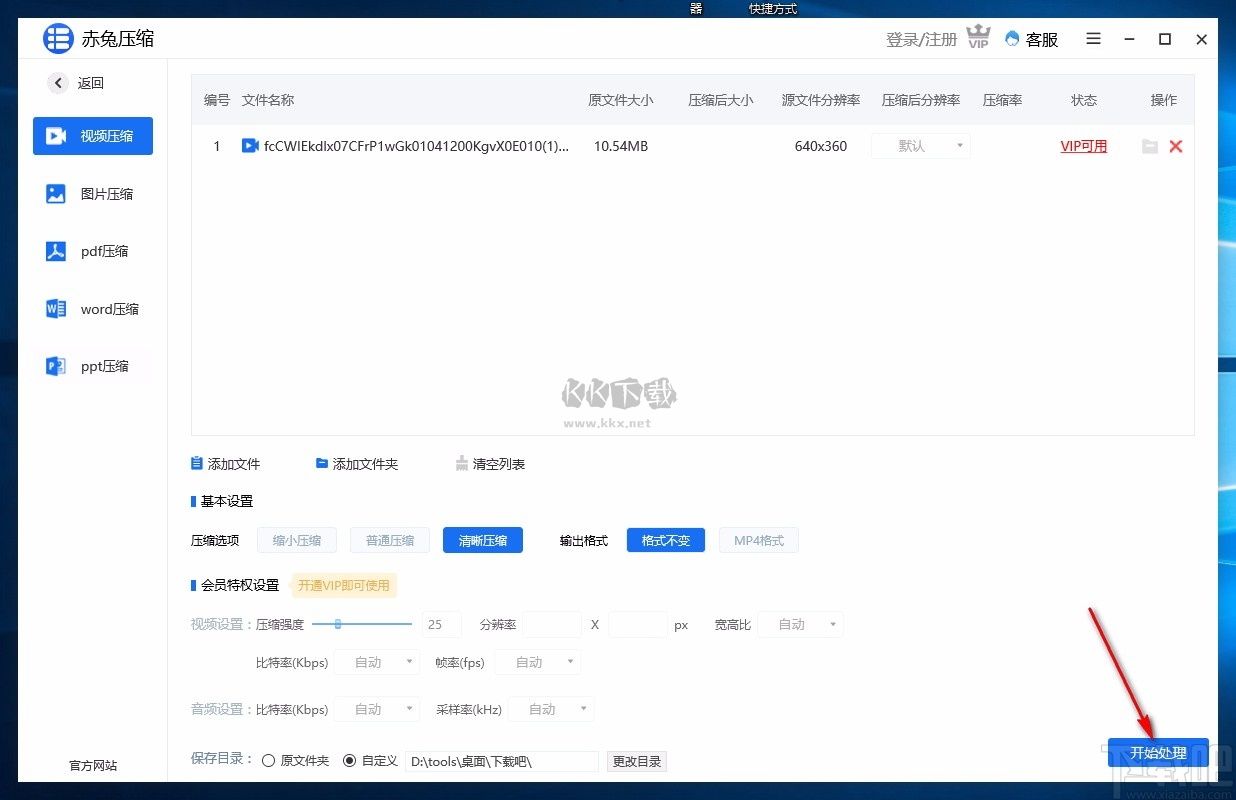This screenshot has height=800, width=1236.
Task: Choose the 自定义 save option
Action: coord(352,760)
